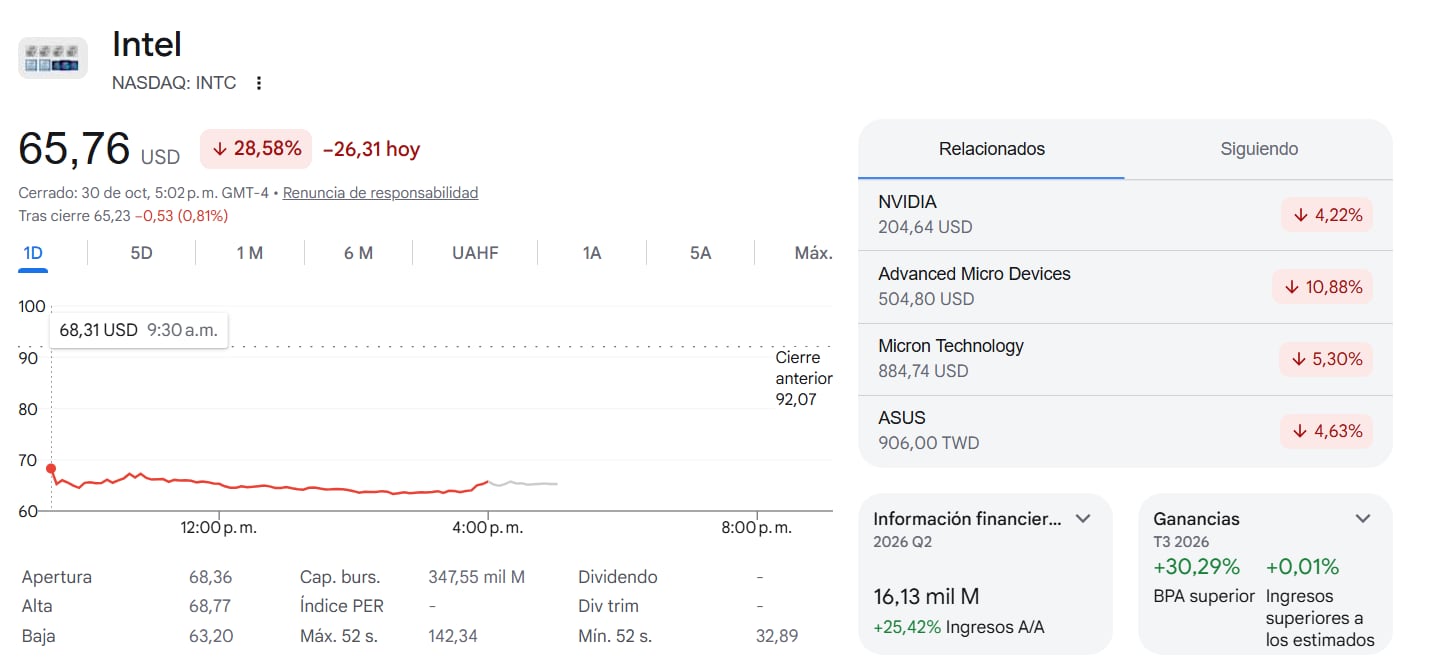
Task: Show the 5A five-year chart
Action: [700, 253]
